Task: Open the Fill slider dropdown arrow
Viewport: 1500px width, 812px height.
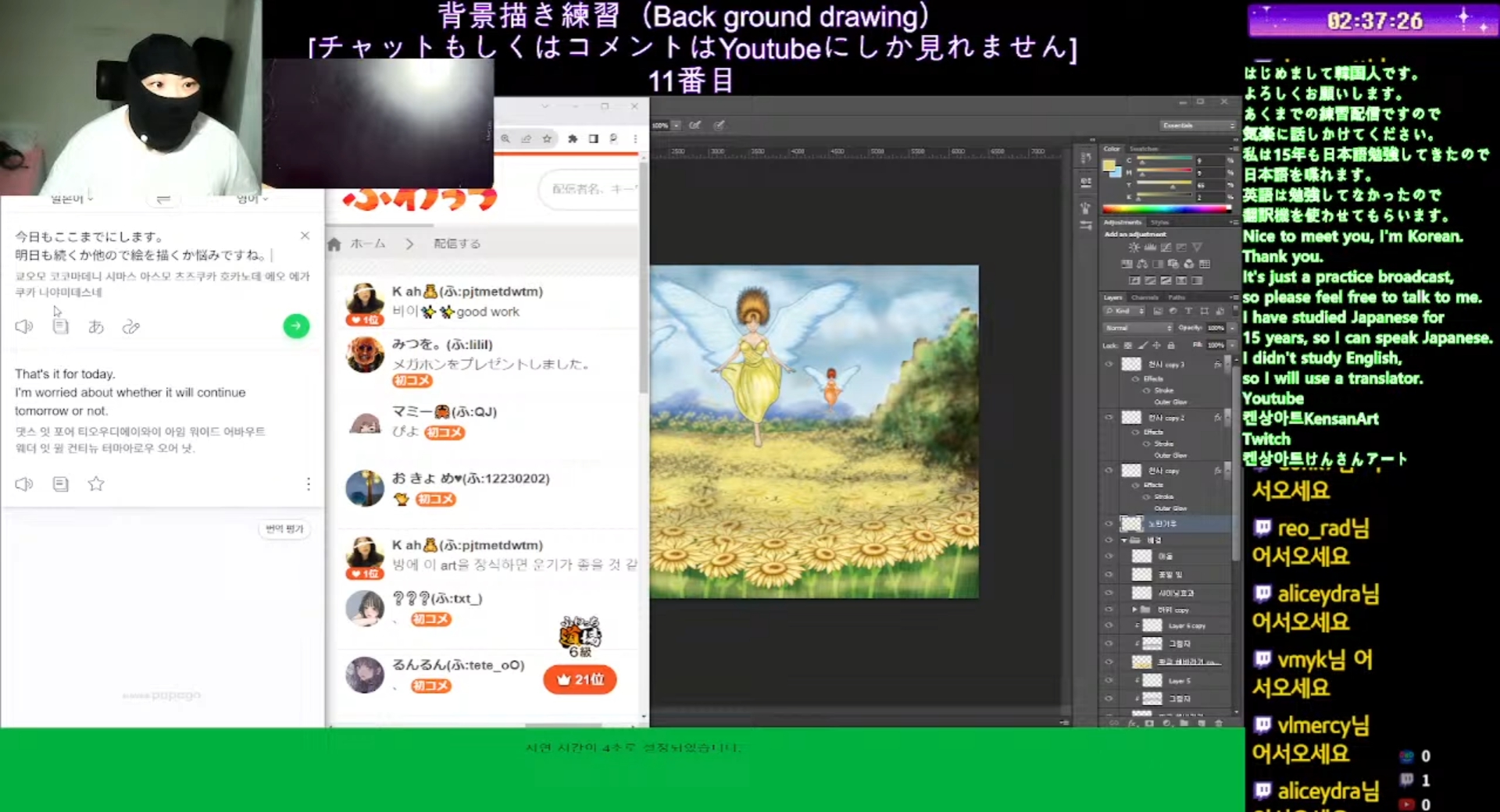Action: click(1230, 345)
